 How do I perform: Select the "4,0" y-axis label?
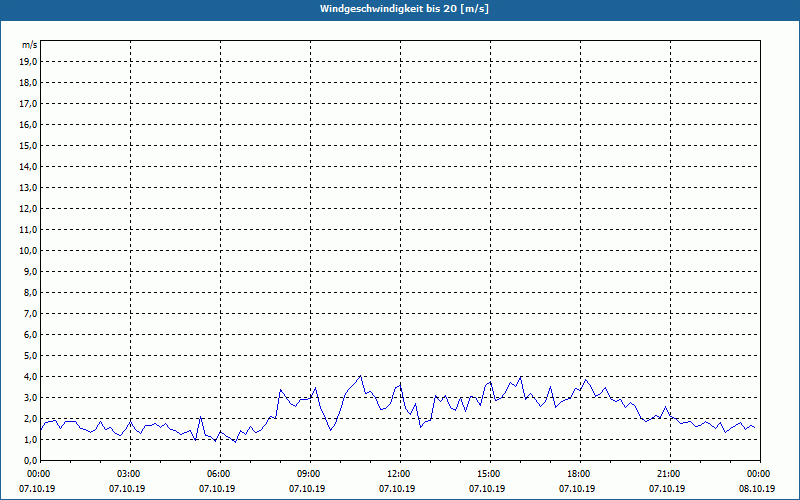point(31,377)
